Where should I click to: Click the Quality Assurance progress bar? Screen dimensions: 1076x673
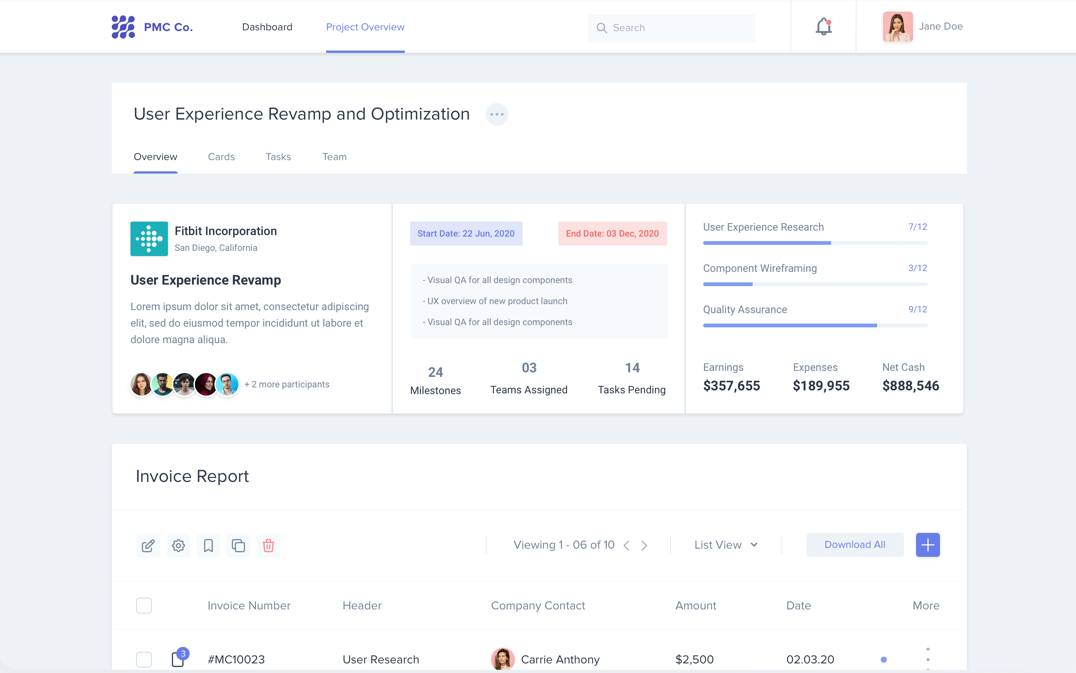812,325
